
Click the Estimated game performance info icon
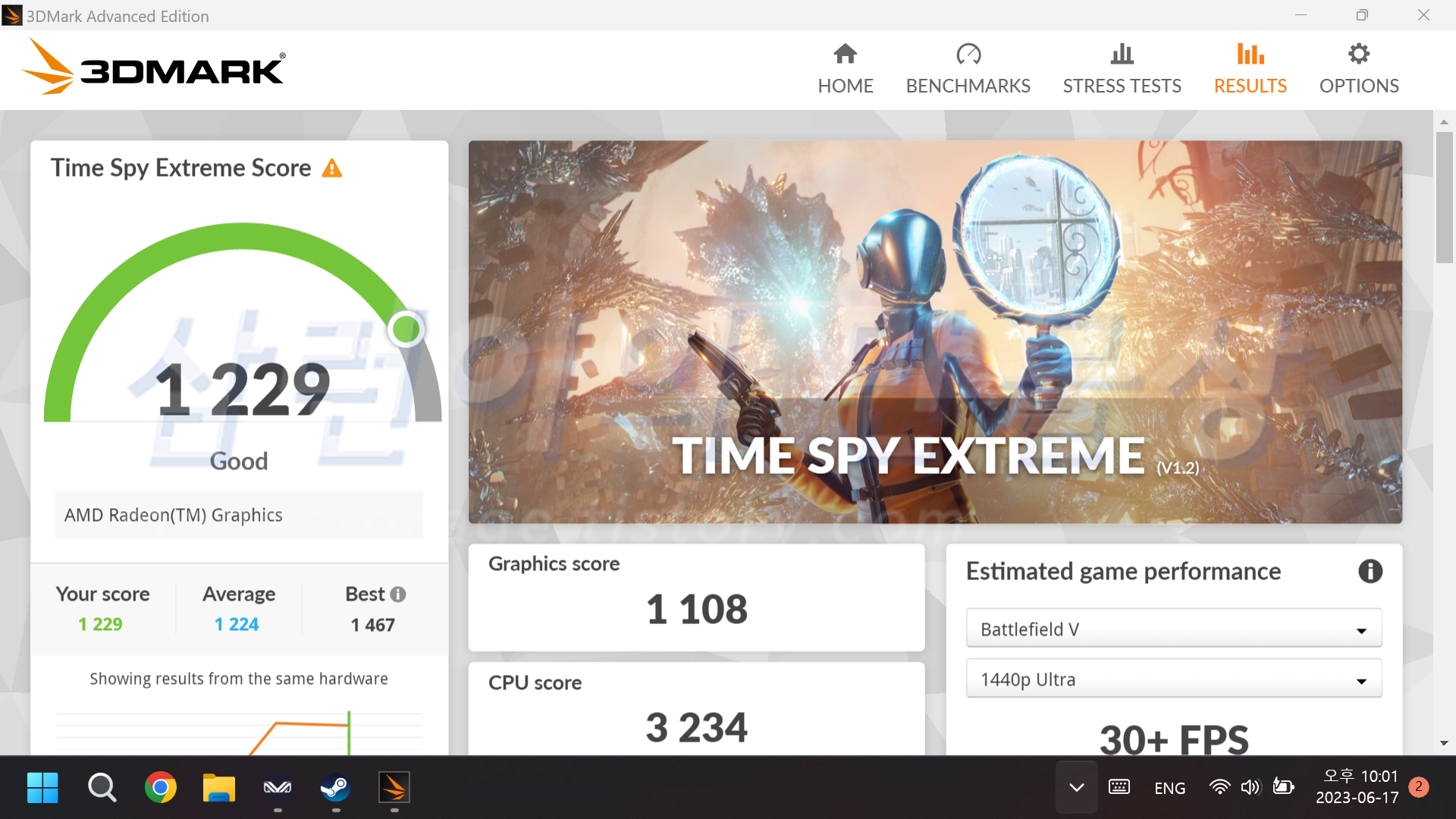click(x=1370, y=571)
